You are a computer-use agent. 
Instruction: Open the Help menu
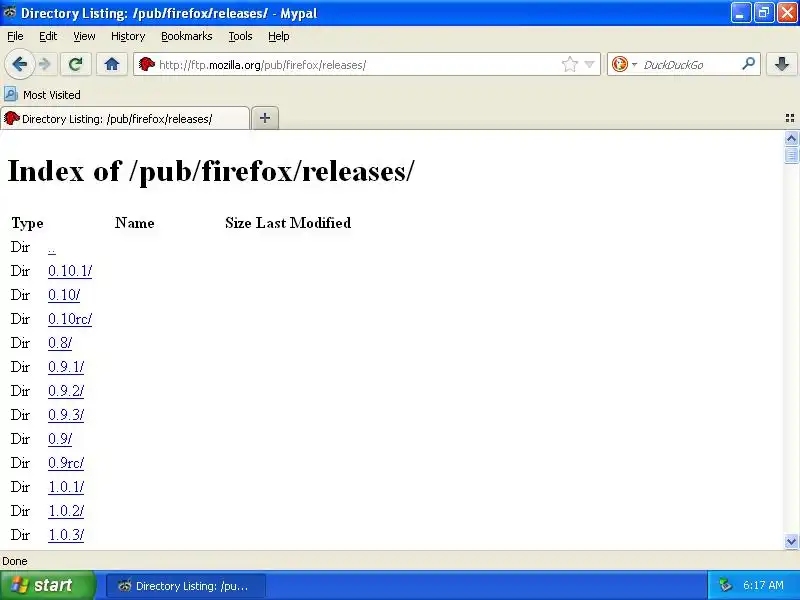tap(279, 36)
